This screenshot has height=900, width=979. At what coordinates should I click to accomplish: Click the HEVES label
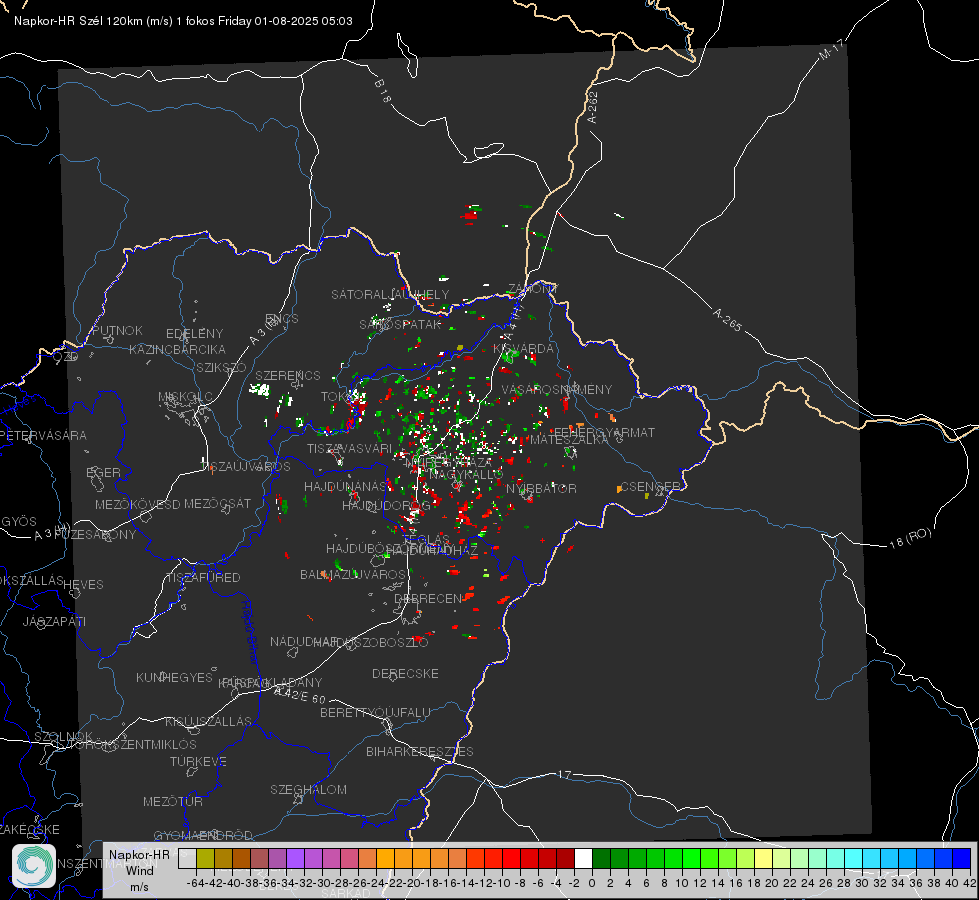(83, 584)
